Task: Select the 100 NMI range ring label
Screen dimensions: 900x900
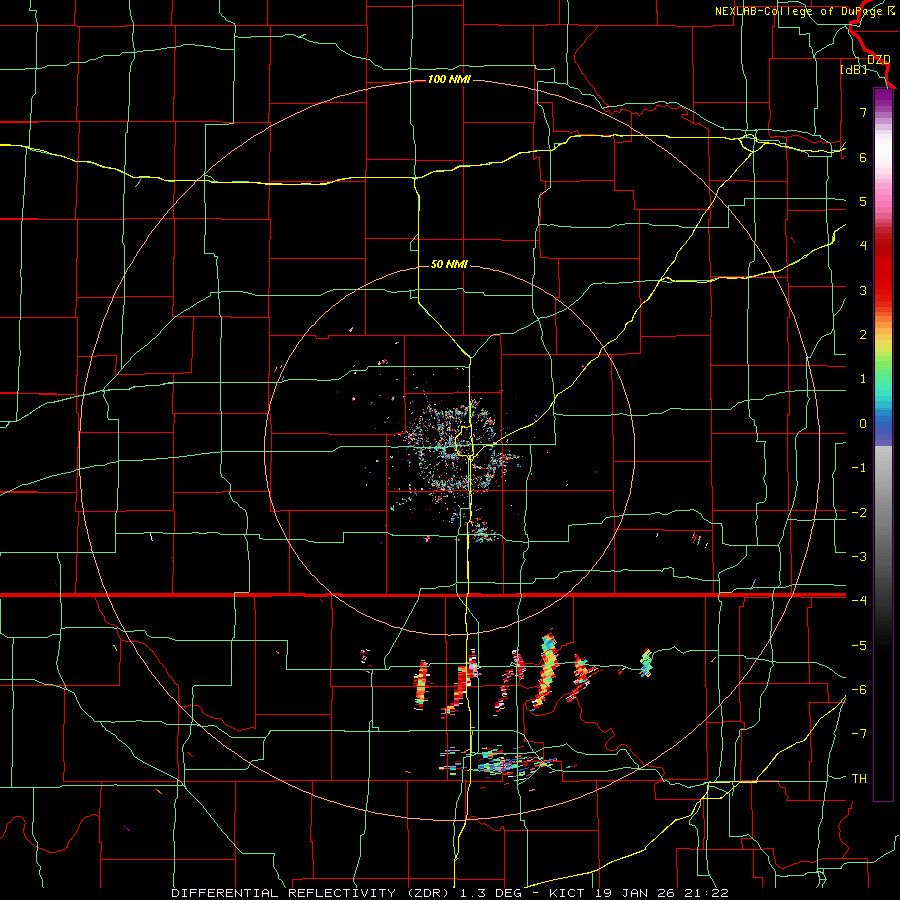Action: tap(449, 79)
